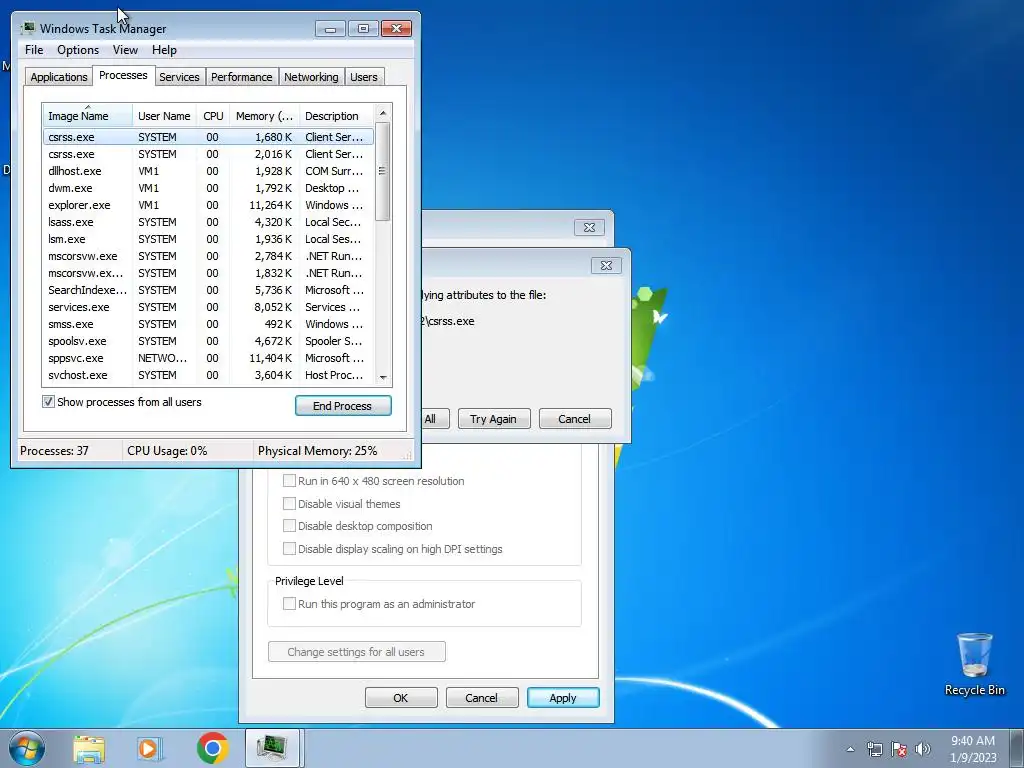Open the Options menu in Task Manager
The width and height of the screenshot is (1024, 768).
(x=78, y=50)
